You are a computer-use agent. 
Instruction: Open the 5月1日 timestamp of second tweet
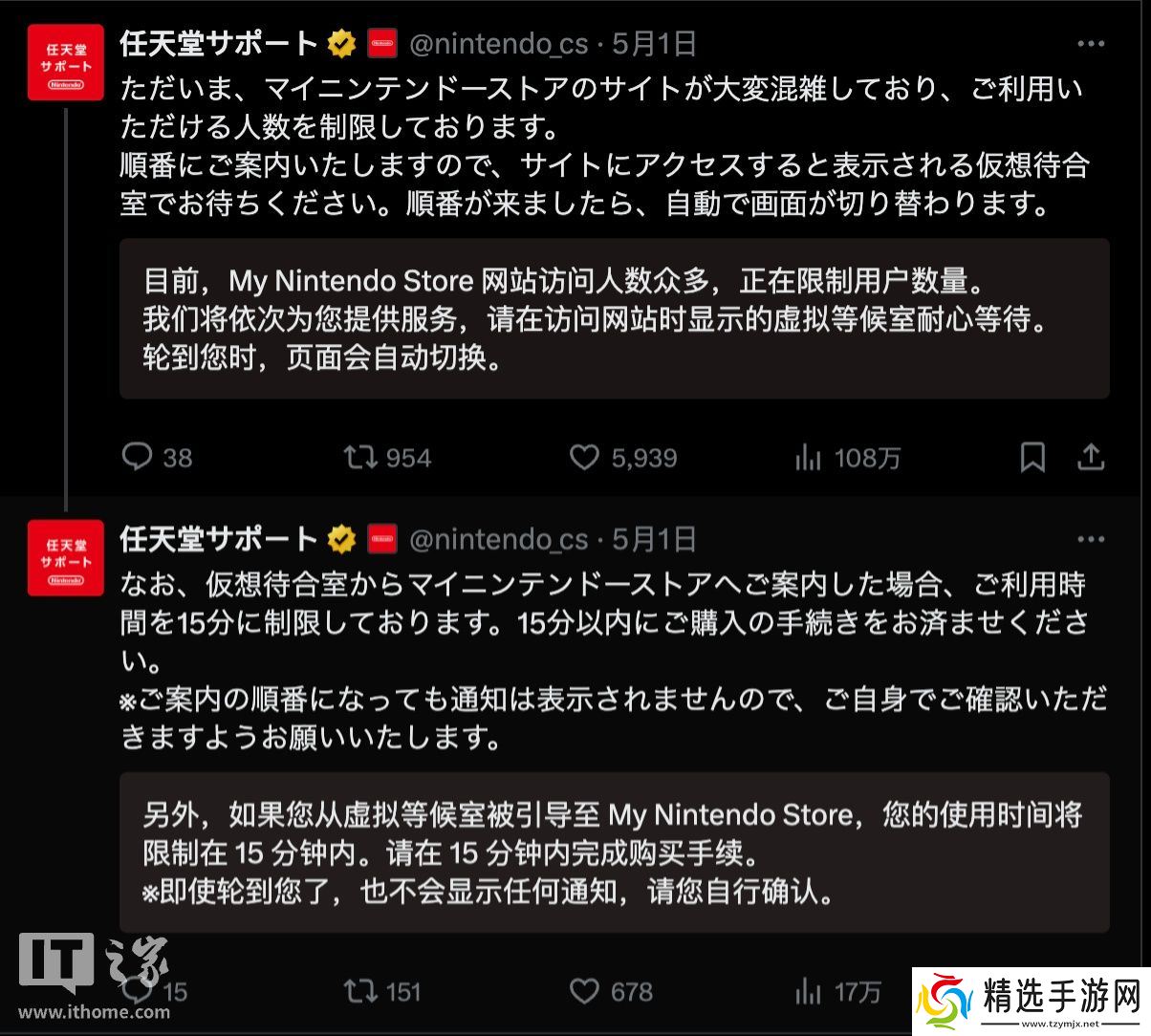point(654,540)
